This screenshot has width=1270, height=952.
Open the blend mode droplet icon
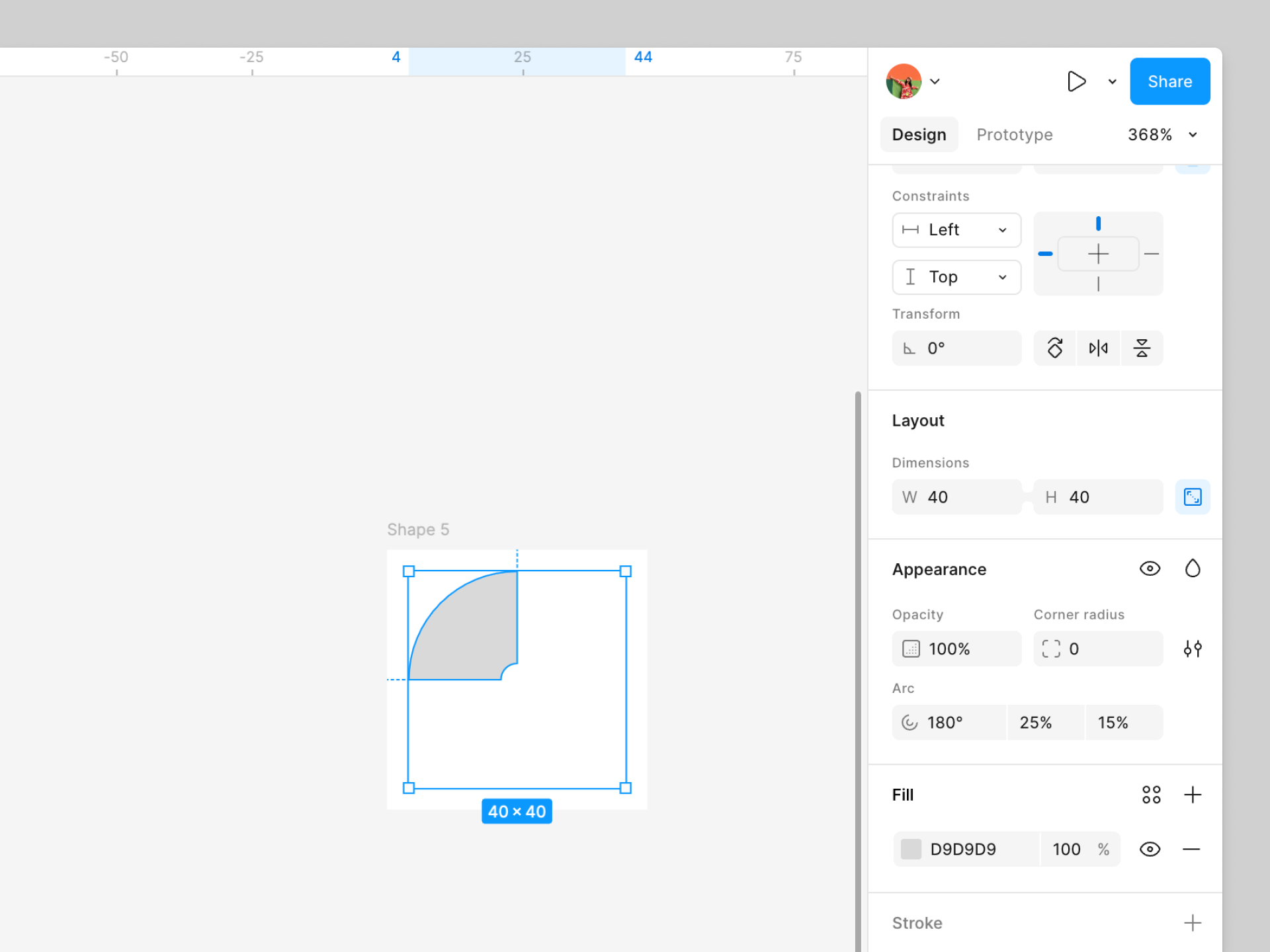click(1192, 569)
